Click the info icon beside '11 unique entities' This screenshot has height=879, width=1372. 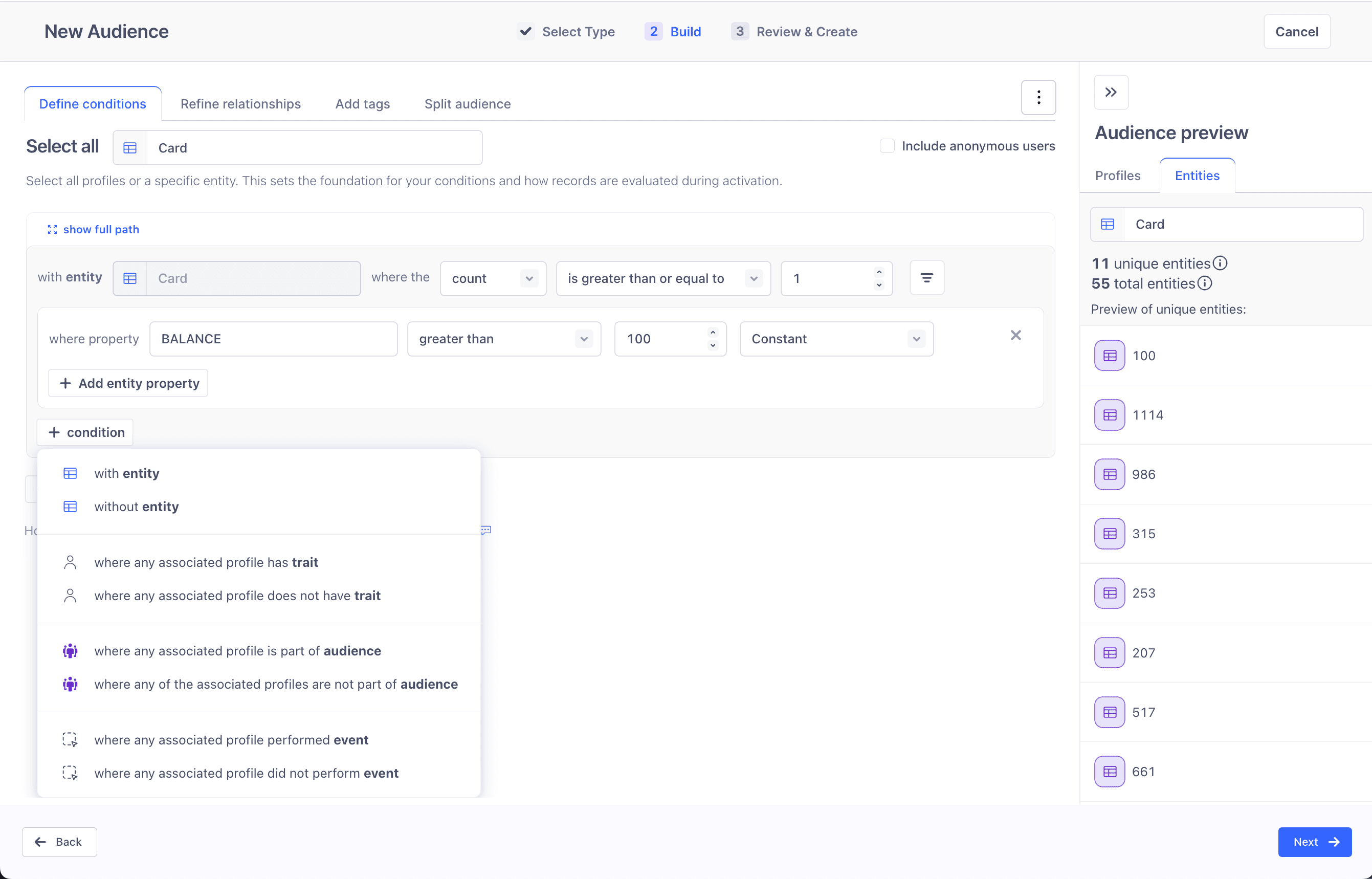point(1220,262)
